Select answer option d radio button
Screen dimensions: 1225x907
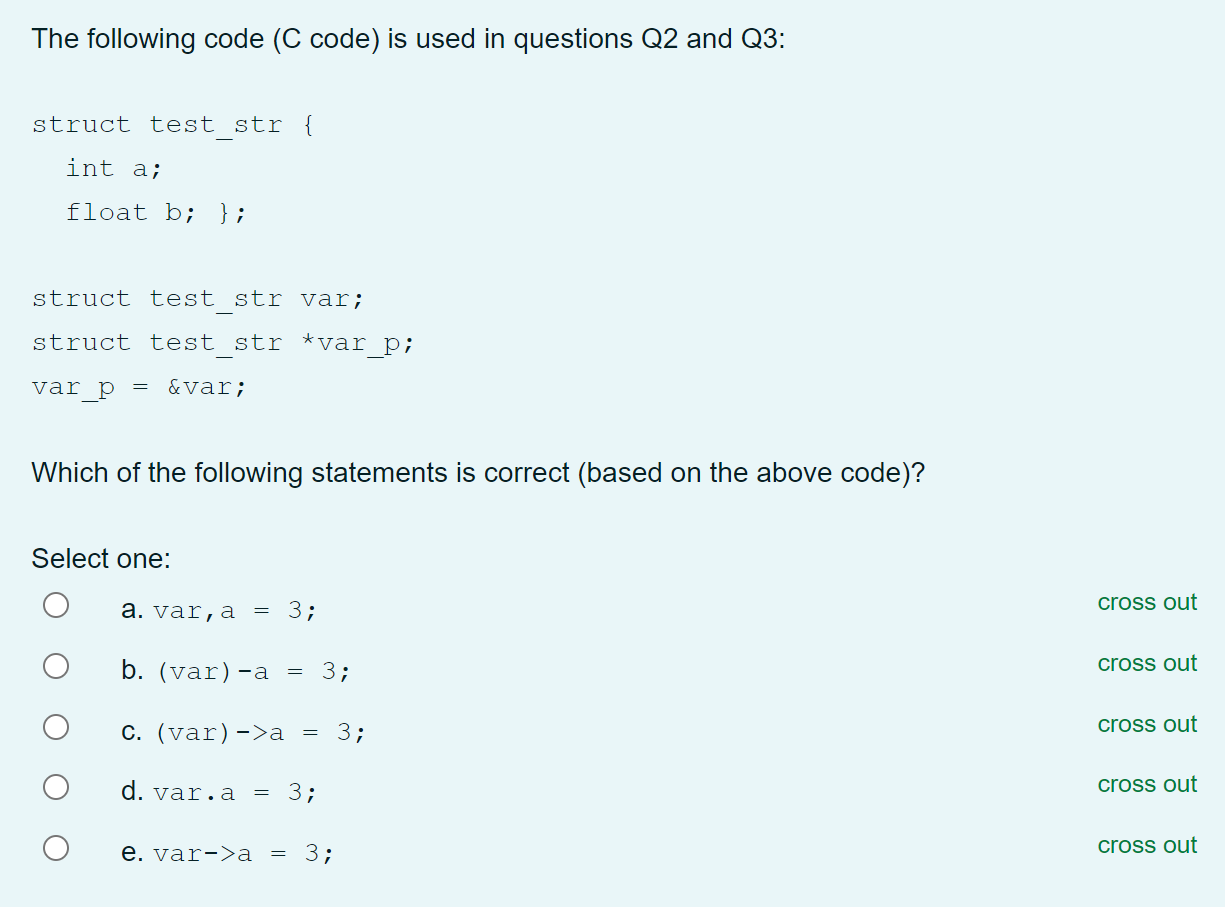[56, 787]
